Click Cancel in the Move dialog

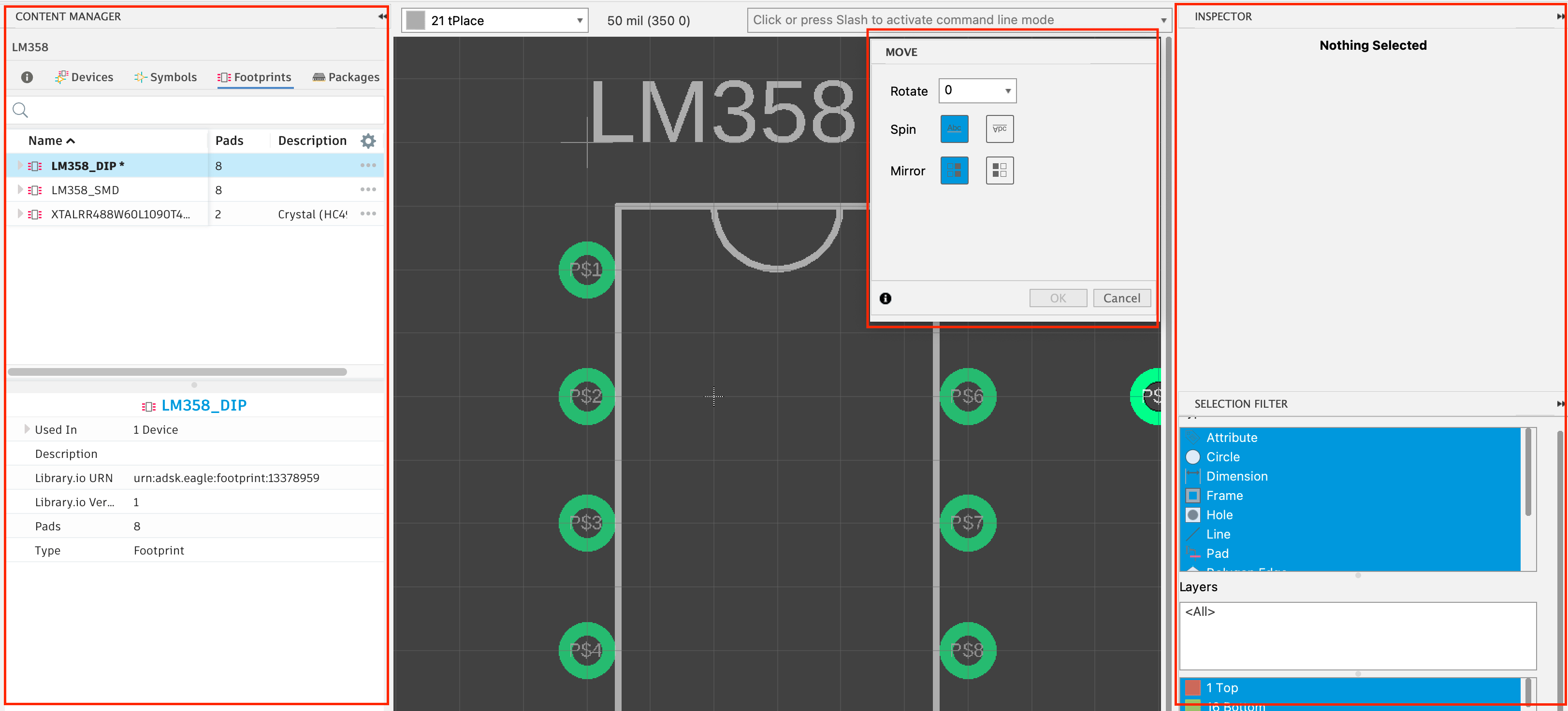[x=1121, y=298]
